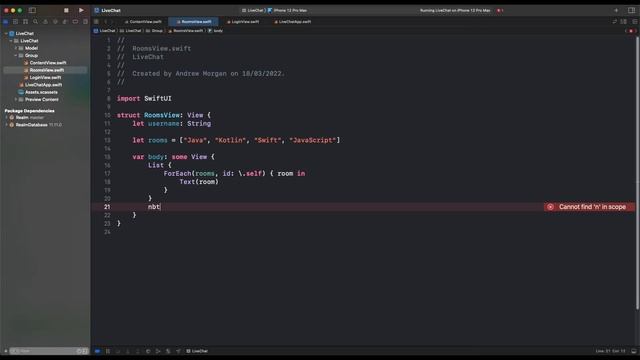Run the LiveChat project
640x360 pixels.
[x=81, y=10]
